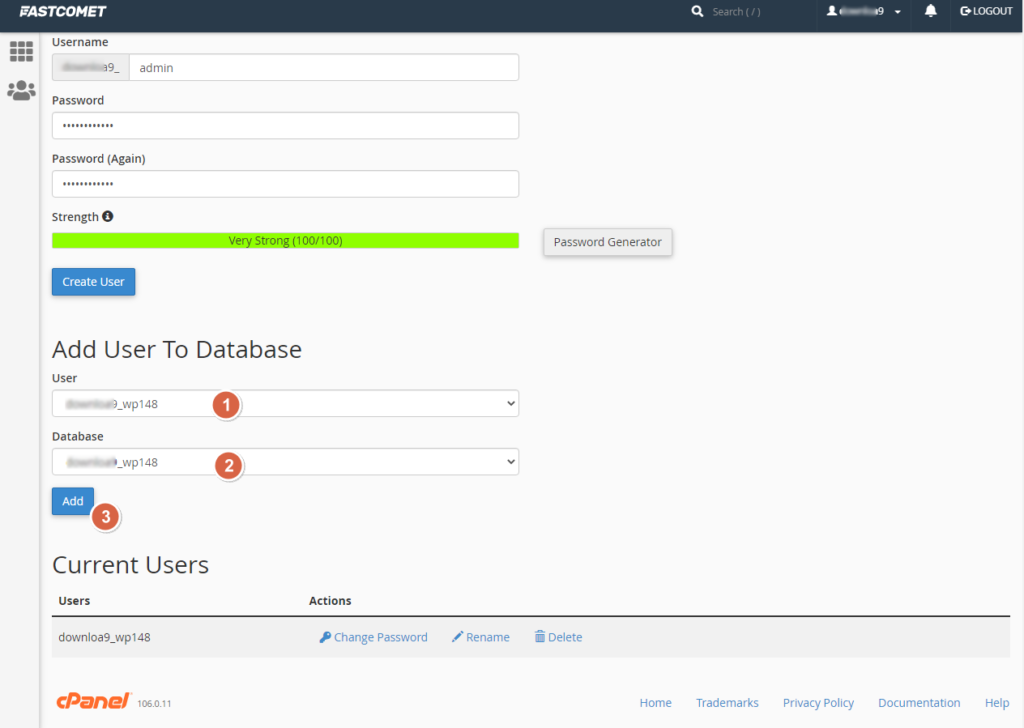Image resolution: width=1024 pixels, height=728 pixels.
Task: Click the notifications bell icon
Action: coord(931,11)
